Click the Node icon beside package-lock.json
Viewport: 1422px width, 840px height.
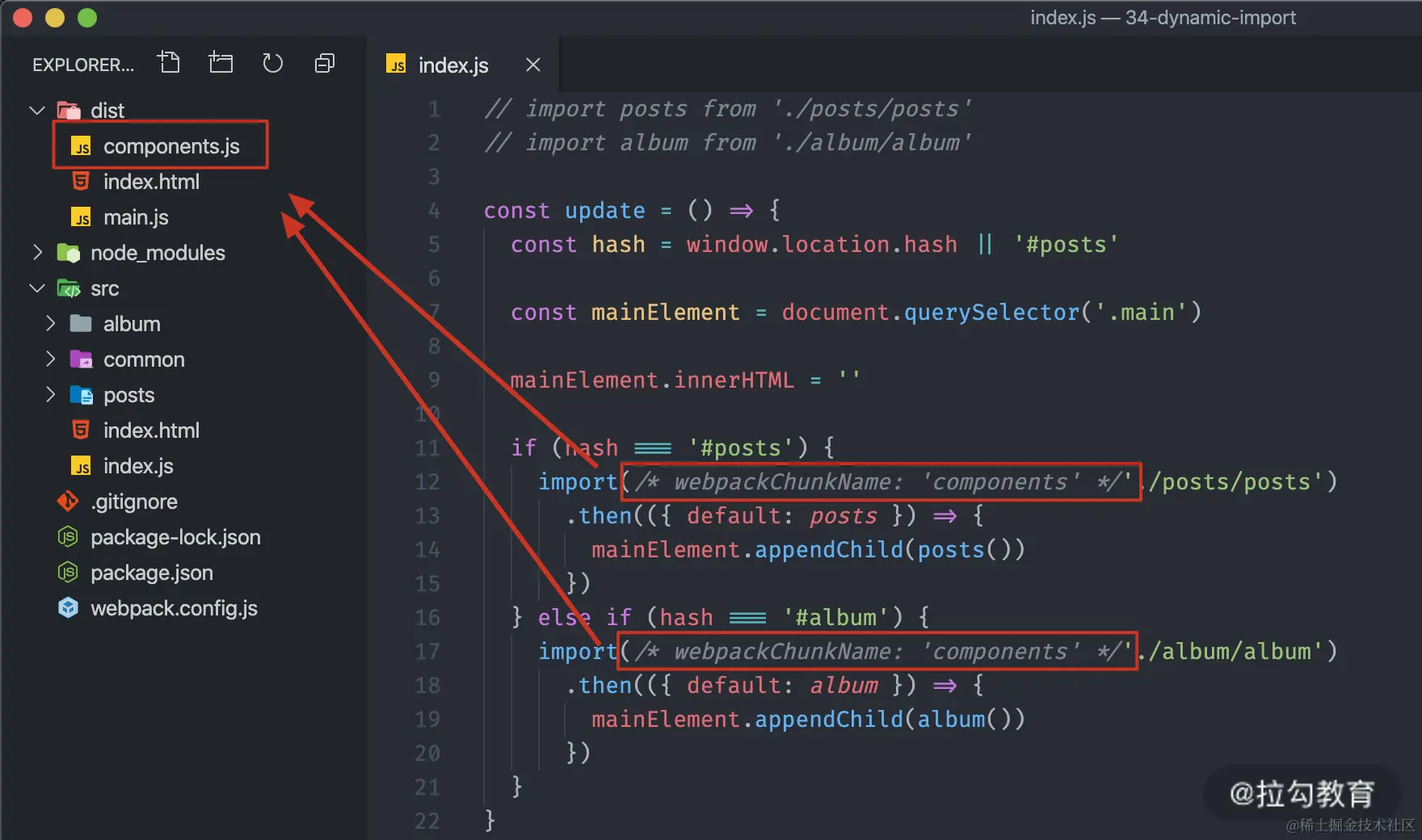click(68, 537)
